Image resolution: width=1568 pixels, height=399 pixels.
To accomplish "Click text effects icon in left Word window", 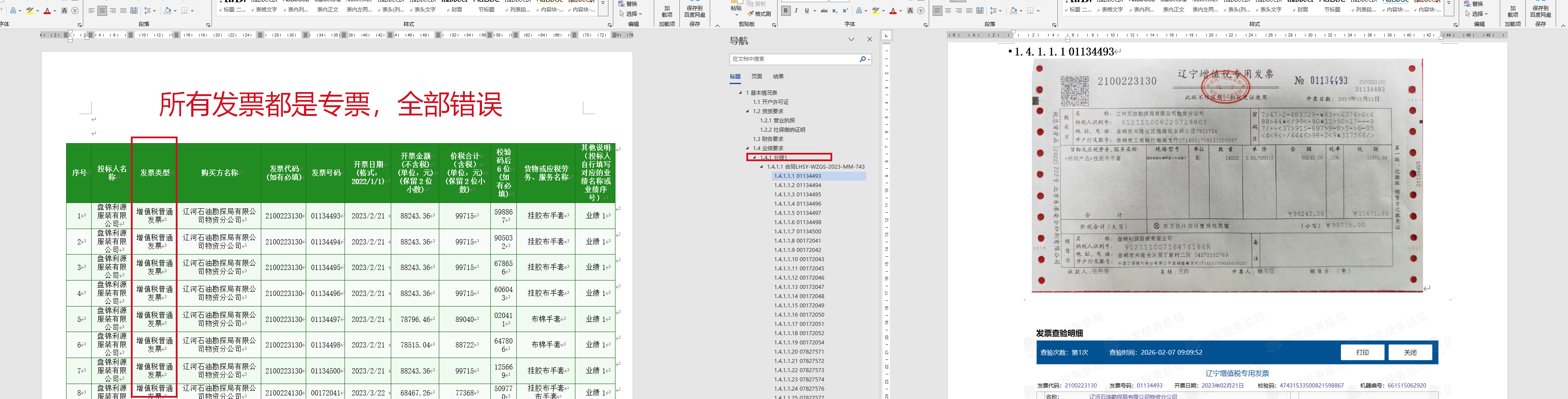I will [13, 11].
